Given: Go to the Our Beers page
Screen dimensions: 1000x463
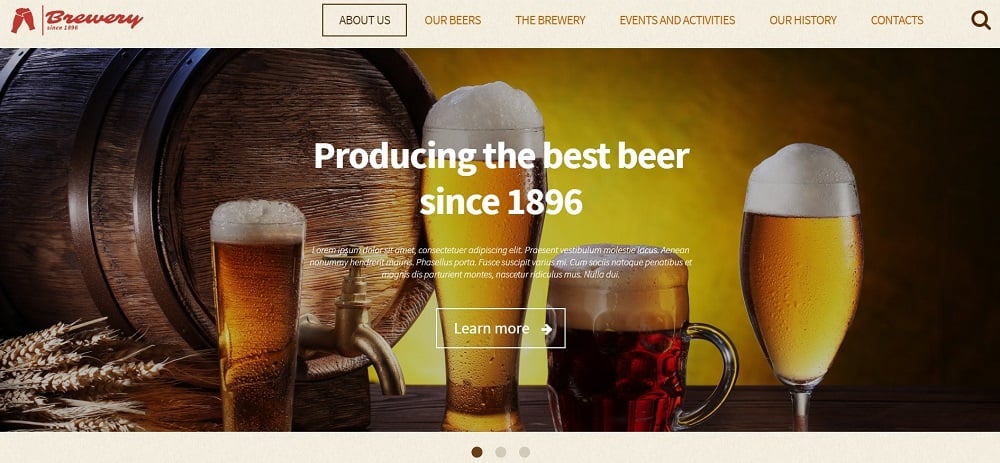Looking at the screenshot, I should pos(453,20).
